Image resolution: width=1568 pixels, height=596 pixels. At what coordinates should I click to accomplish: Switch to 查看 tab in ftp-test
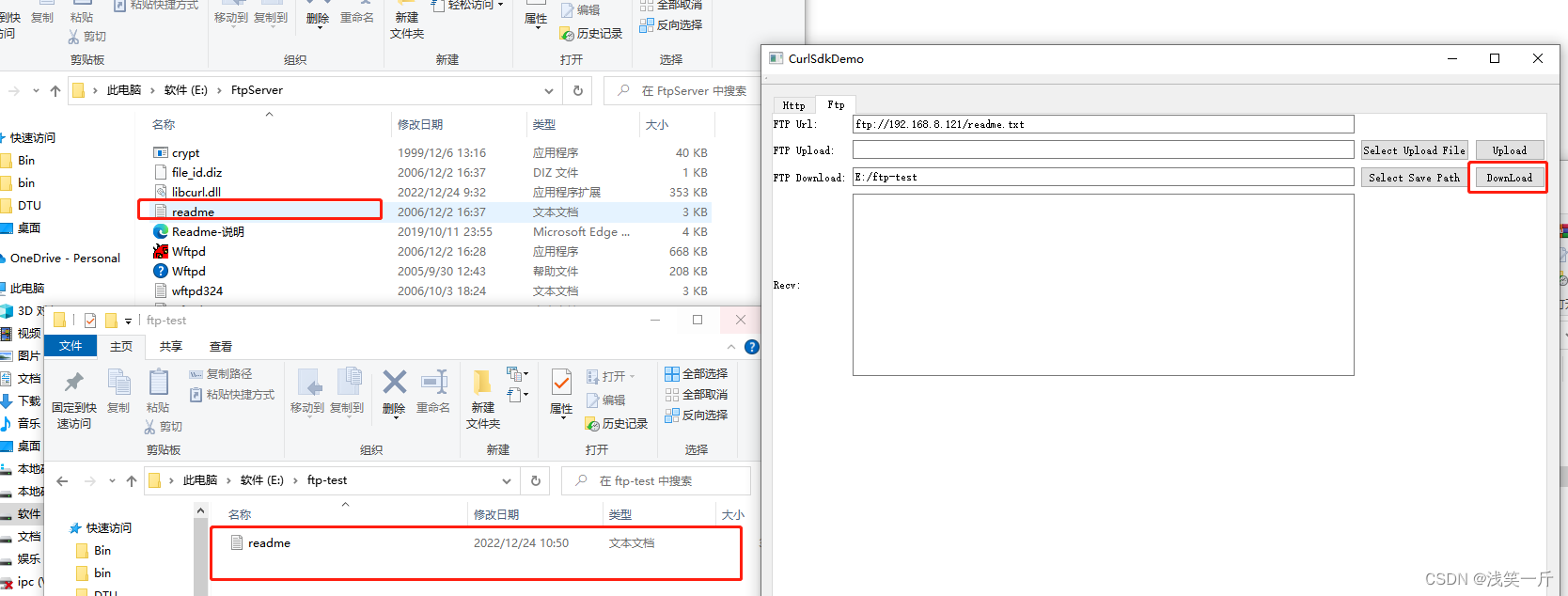[x=221, y=347]
